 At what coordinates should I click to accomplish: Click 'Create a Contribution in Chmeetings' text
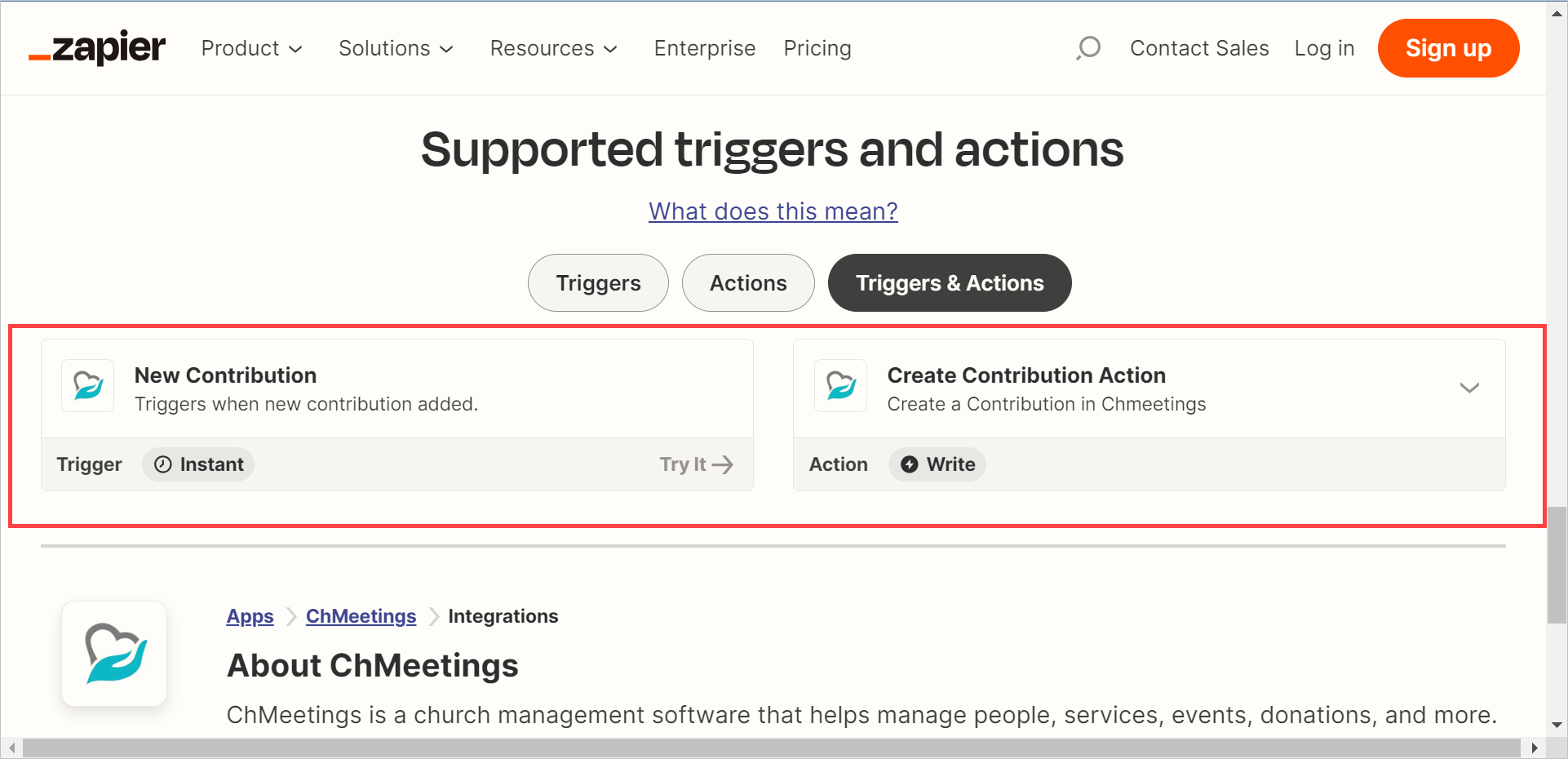[1047, 404]
